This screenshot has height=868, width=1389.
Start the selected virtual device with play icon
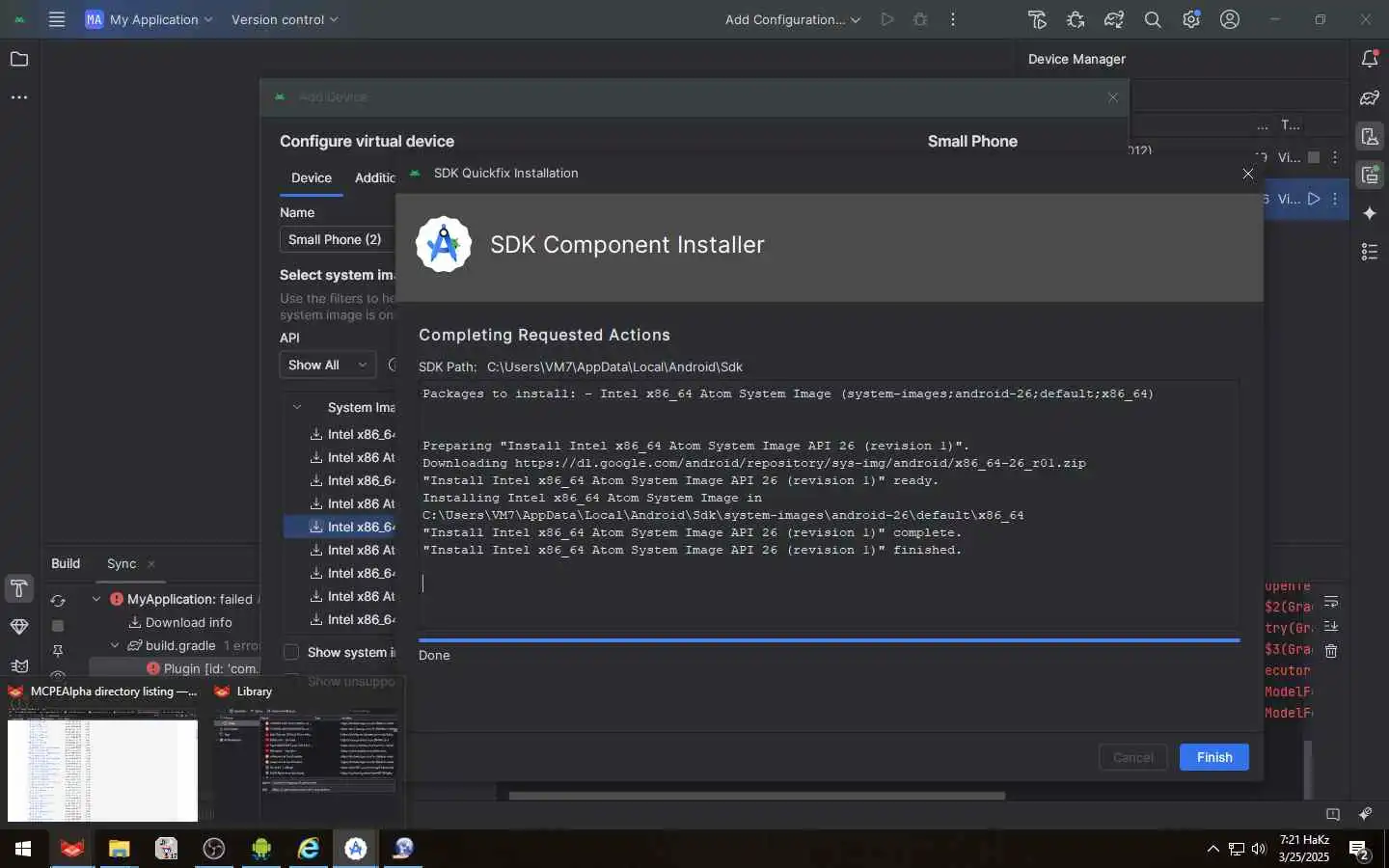[x=1313, y=199]
